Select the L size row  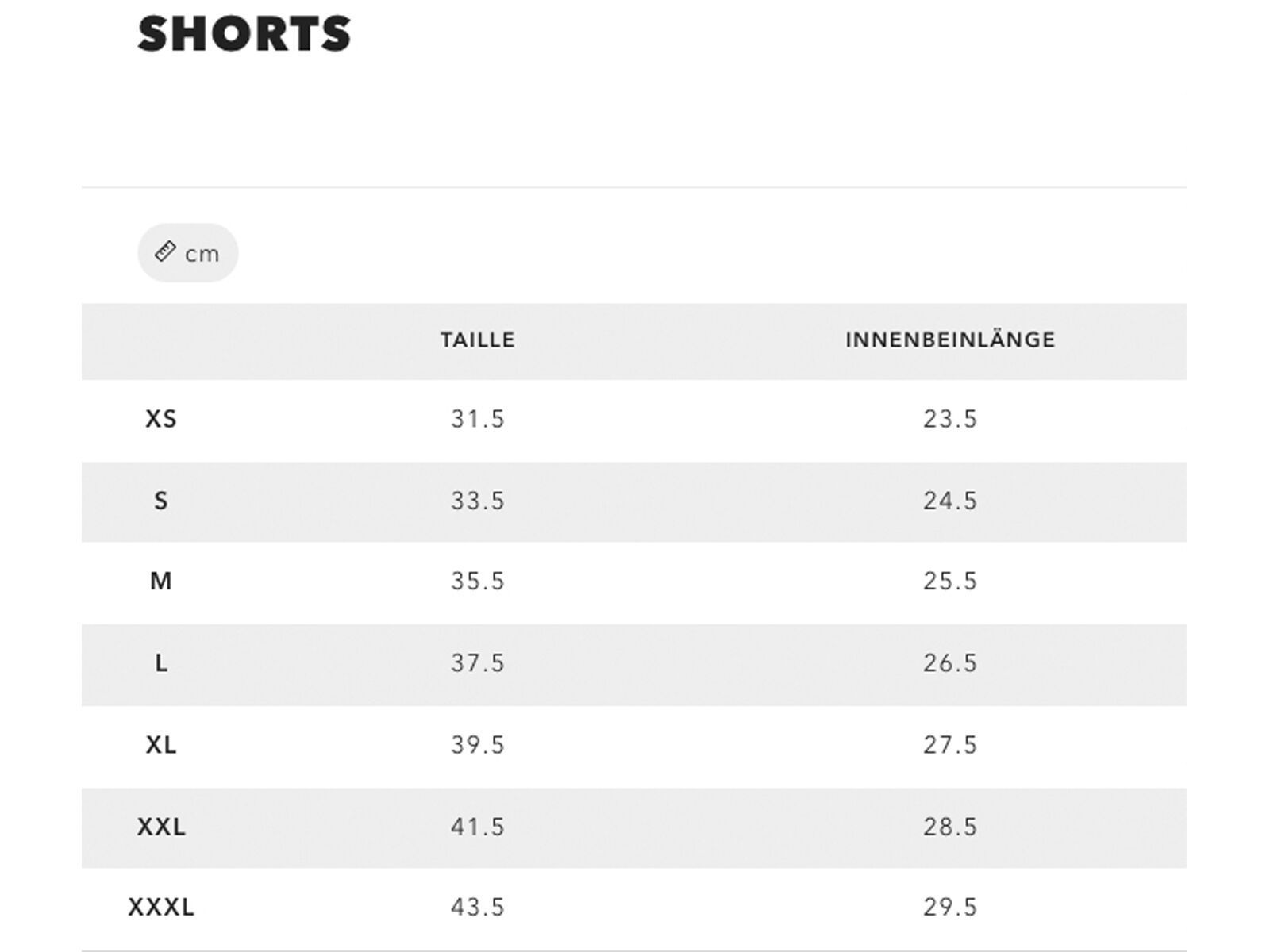(161, 664)
